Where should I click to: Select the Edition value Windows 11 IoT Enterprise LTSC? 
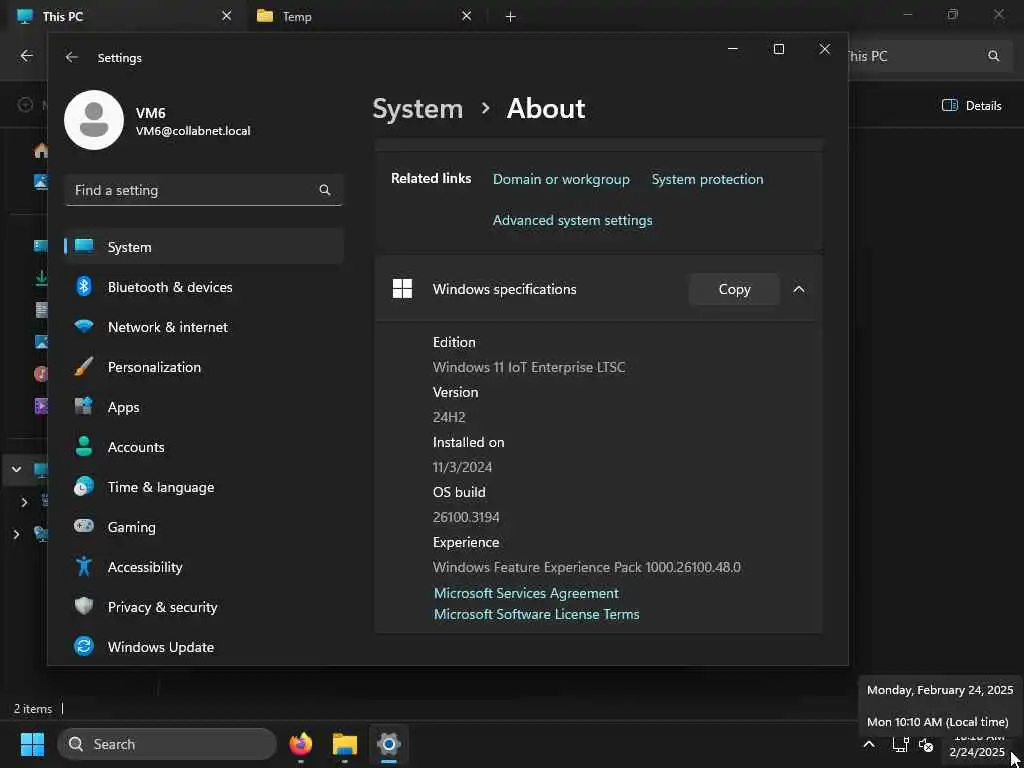click(529, 367)
